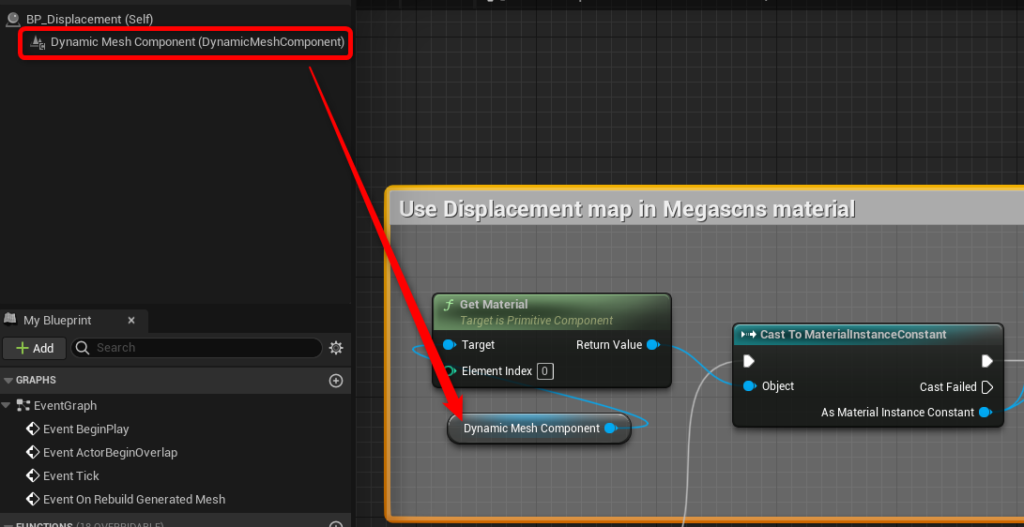Click the Get Material Return Value pin
Image resolution: width=1024 pixels, height=527 pixels.
pos(653,345)
